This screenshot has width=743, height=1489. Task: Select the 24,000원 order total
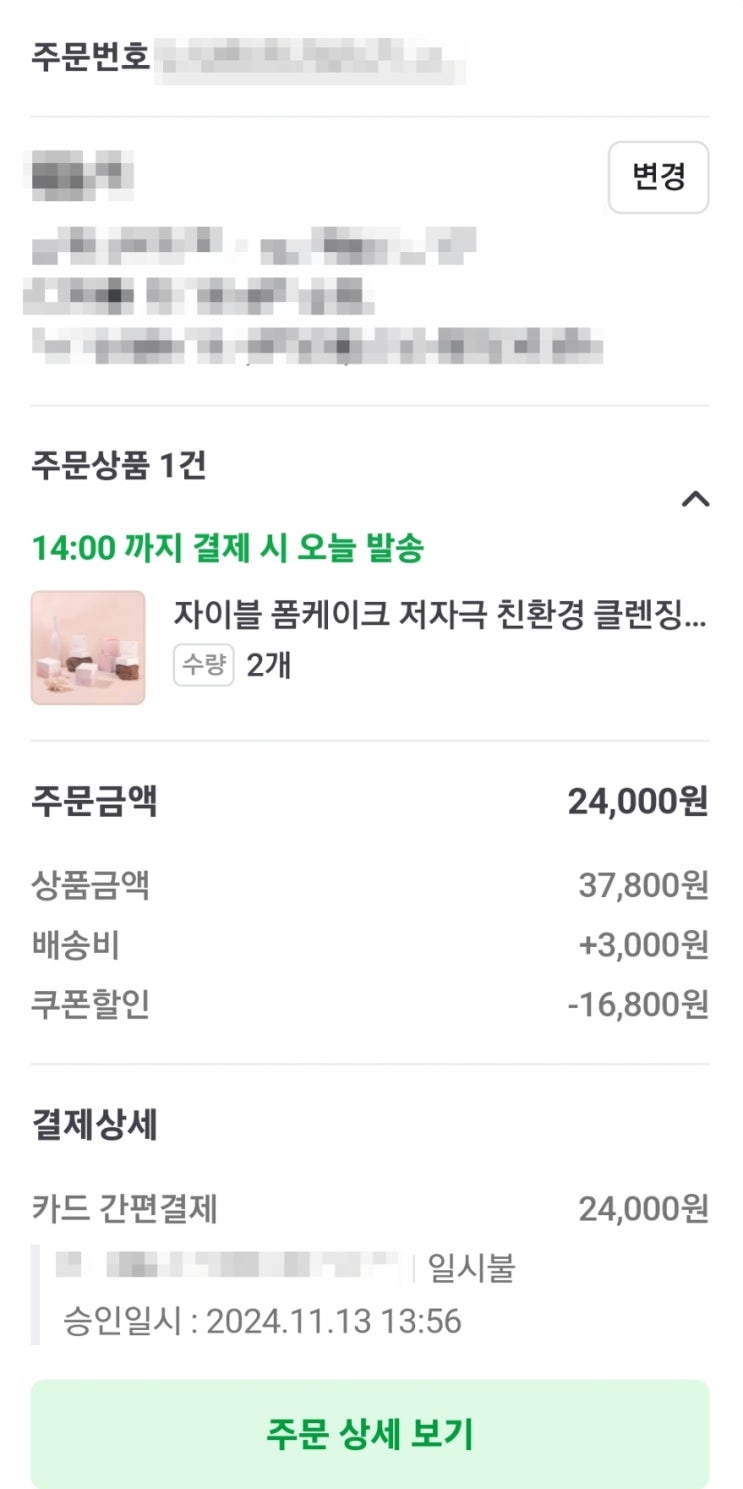638,801
